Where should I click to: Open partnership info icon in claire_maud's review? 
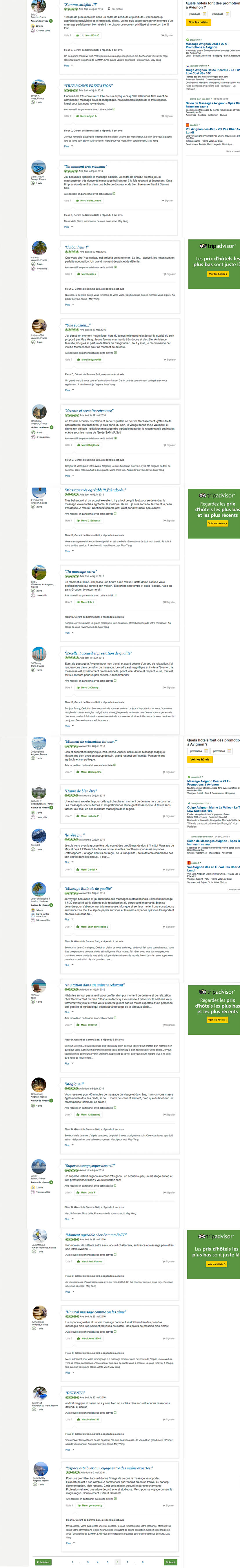click(114, 194)
